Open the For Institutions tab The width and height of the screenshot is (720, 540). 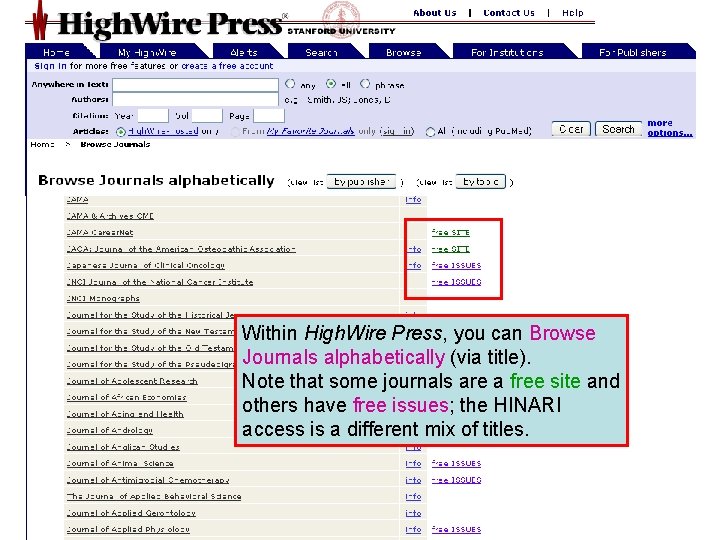(507, 52)
